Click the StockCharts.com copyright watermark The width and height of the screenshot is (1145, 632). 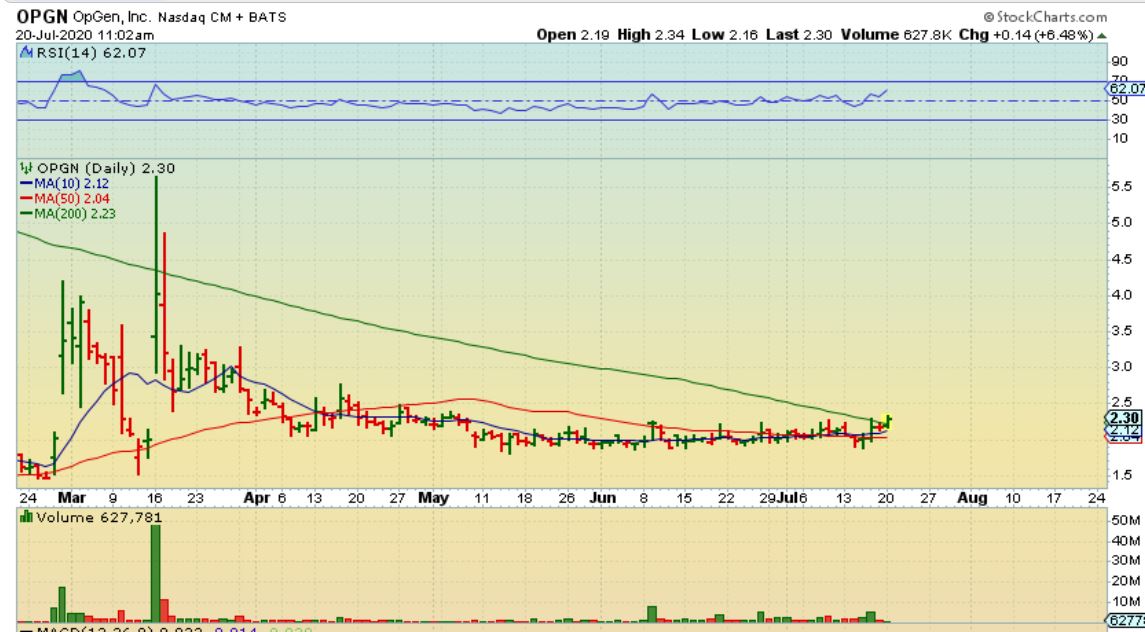coord(1046,17)
